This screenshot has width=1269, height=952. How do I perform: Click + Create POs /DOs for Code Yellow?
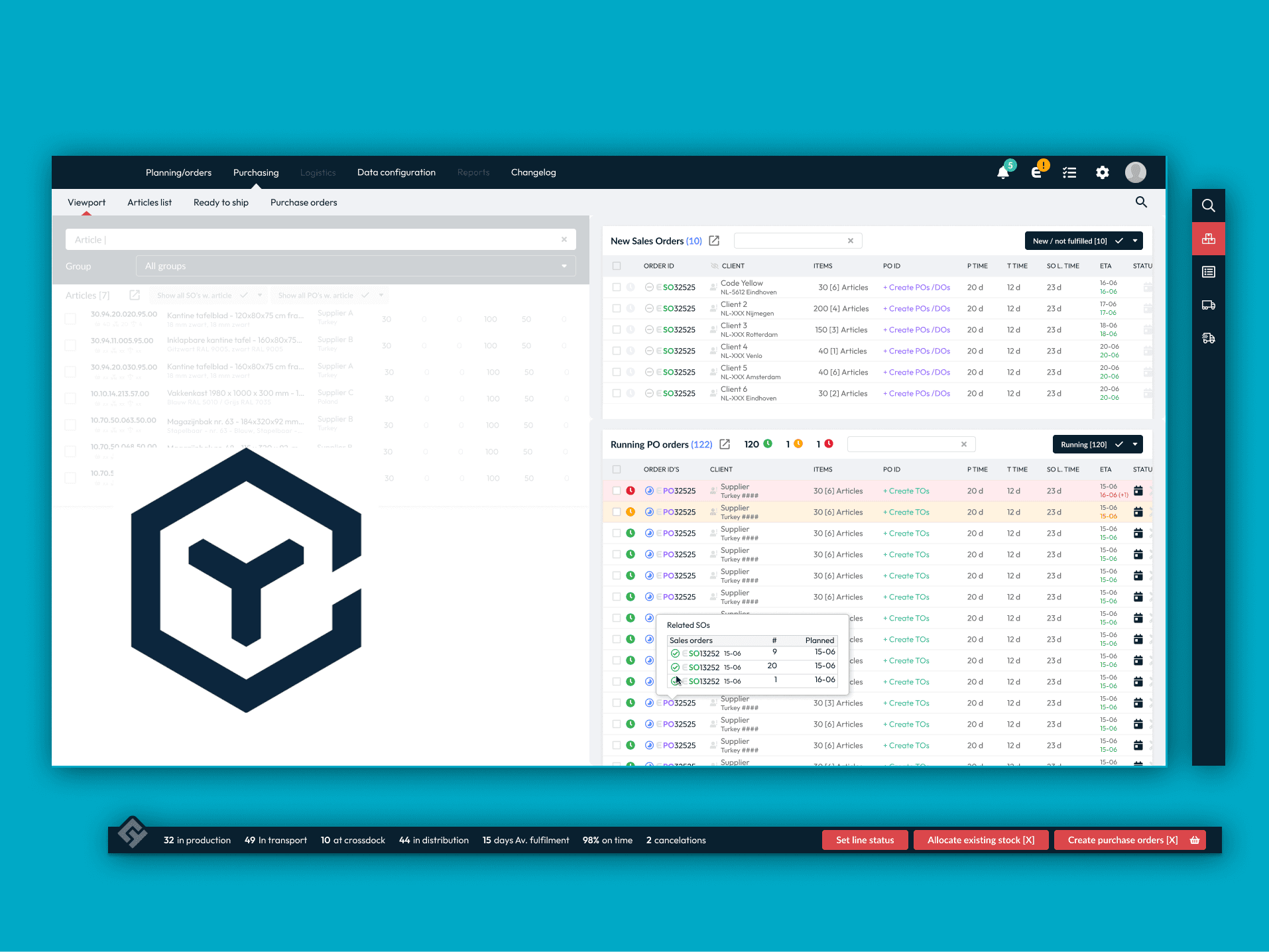click(917, 287)
